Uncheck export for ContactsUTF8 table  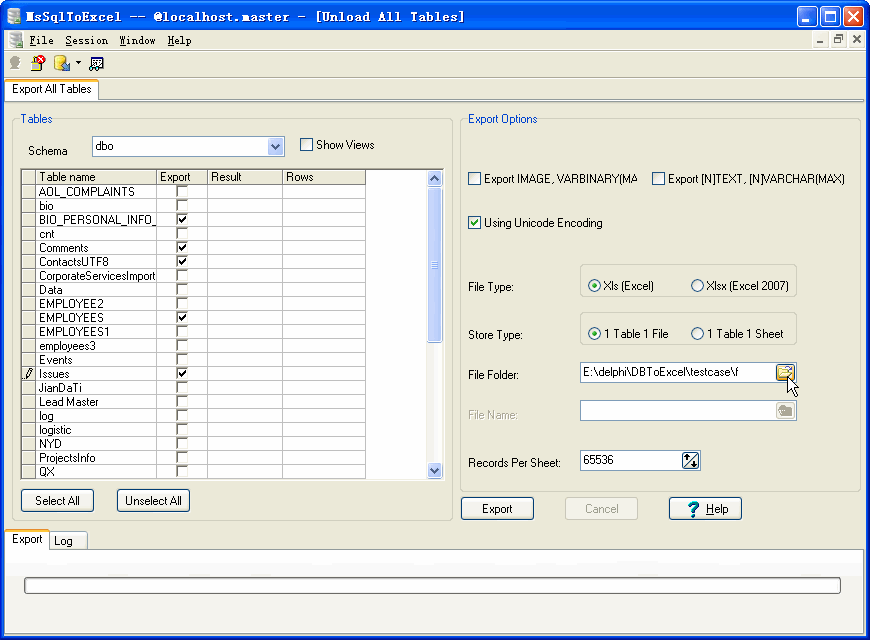pyautogui.click(x=181, y=261)
